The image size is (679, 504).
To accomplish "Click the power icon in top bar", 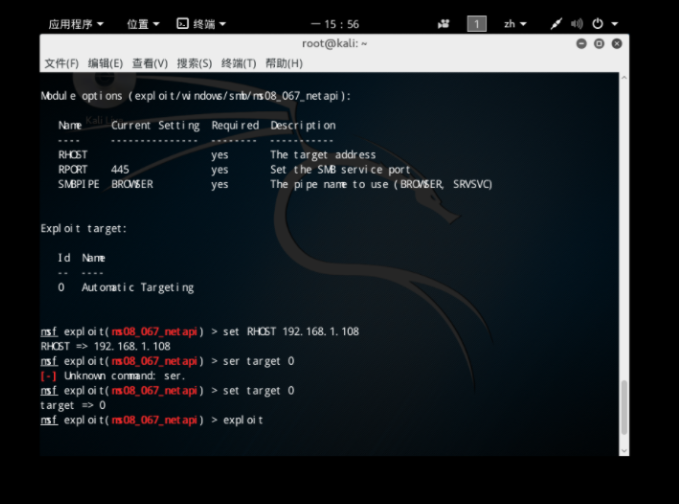I will [x=598, y=23].
